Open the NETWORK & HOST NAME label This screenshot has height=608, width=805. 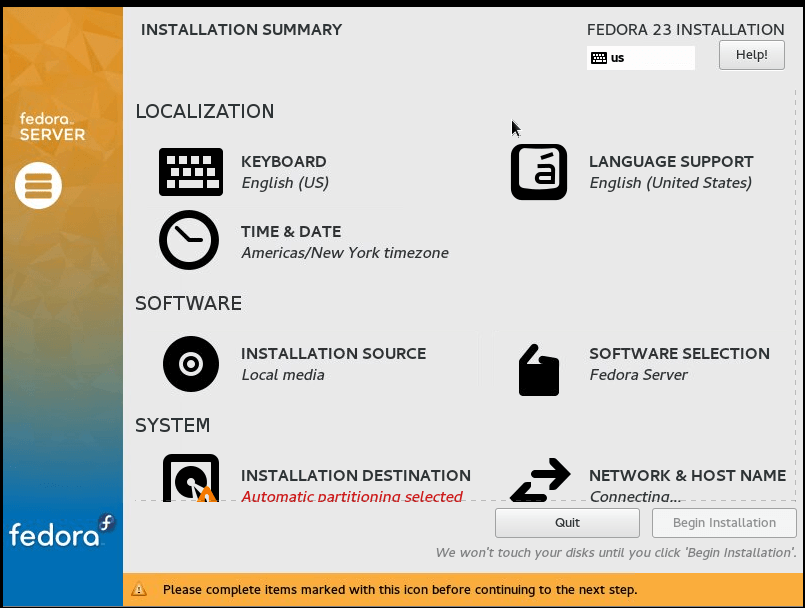point(687,476)
